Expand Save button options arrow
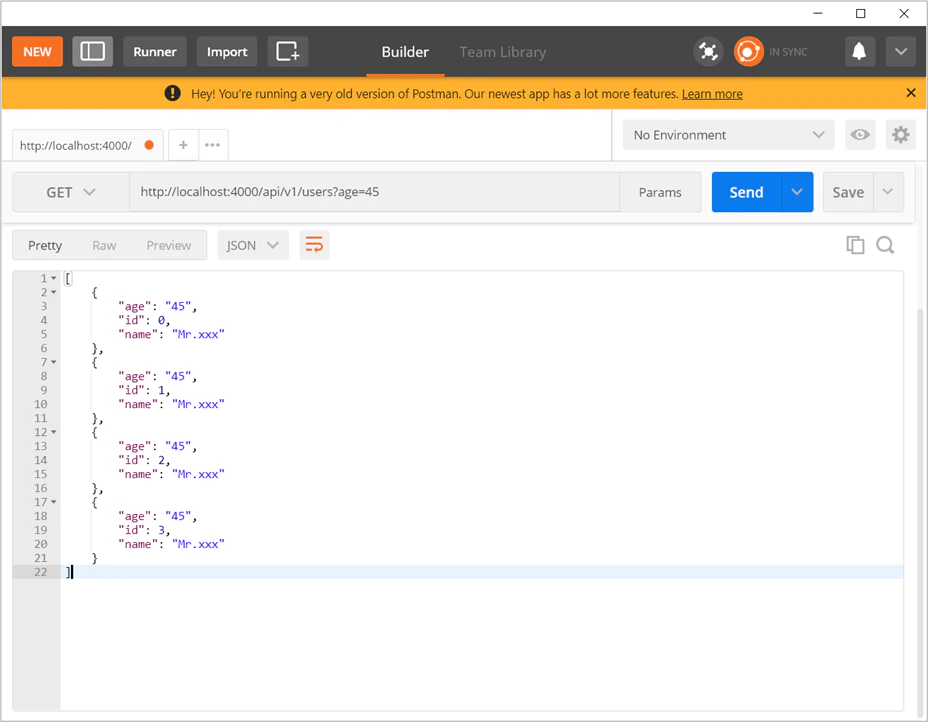The width and height of the screenshot is (928, 722). [888, 192]
